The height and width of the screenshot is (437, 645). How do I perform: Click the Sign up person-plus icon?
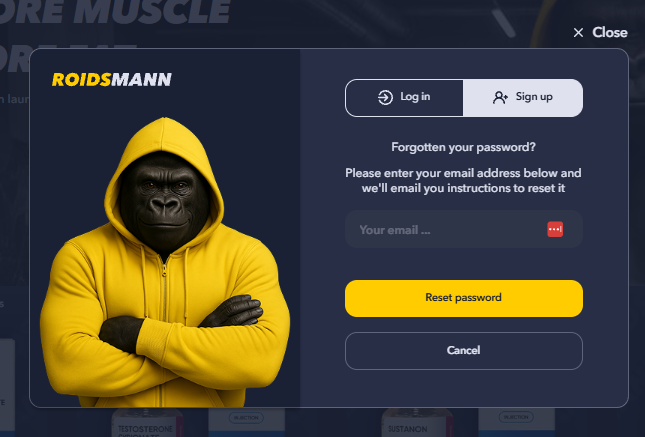(x=500, y=98)
